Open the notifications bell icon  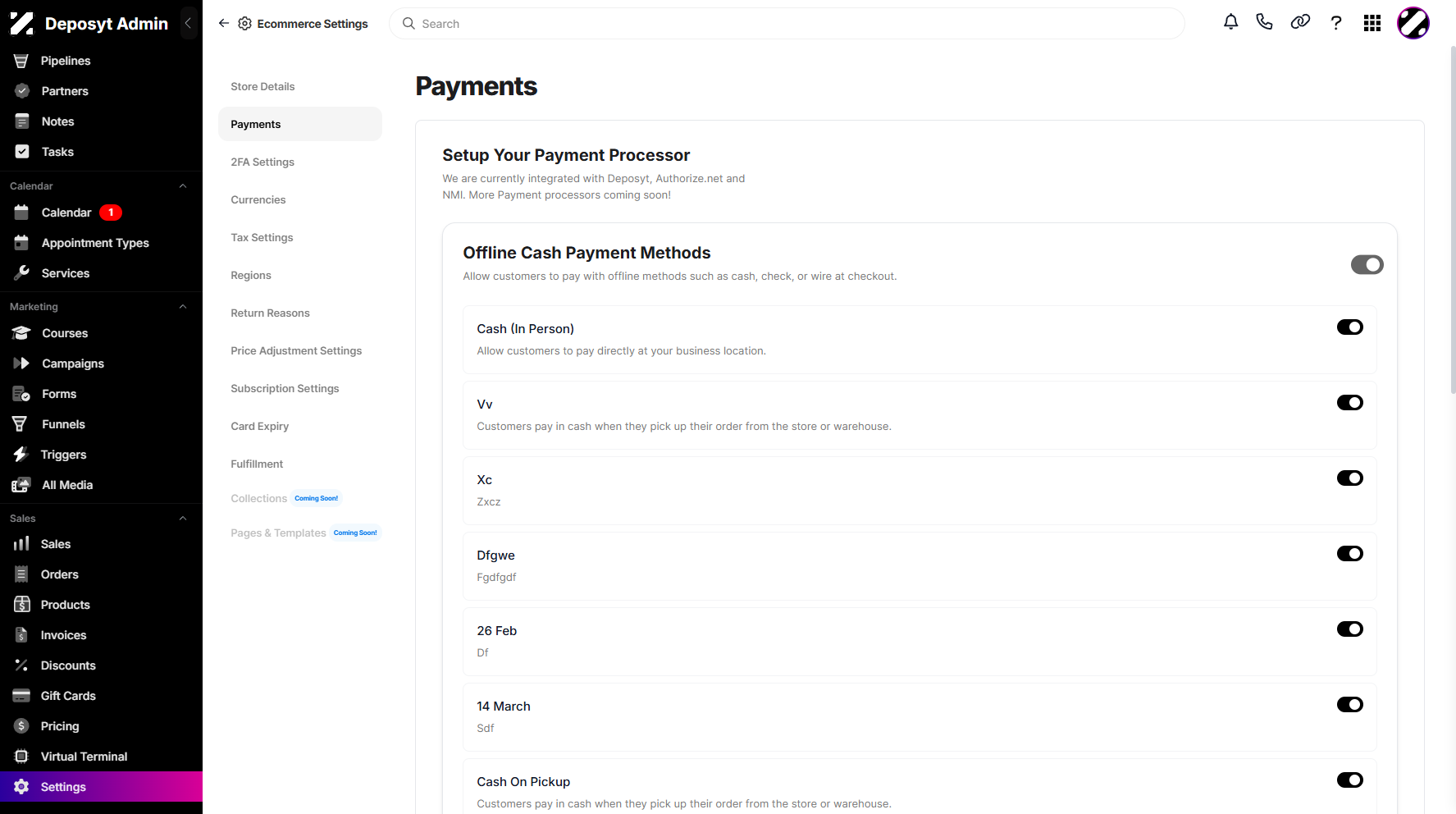pyautogui.click(x=1230, y=23)
